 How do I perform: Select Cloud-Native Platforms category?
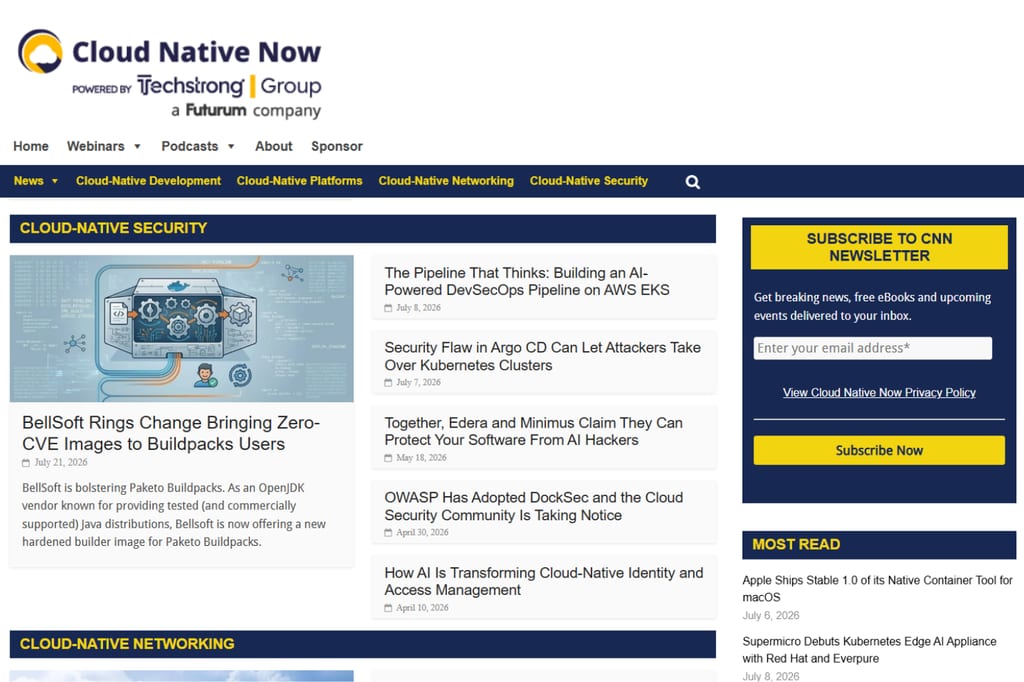(299, 181)
